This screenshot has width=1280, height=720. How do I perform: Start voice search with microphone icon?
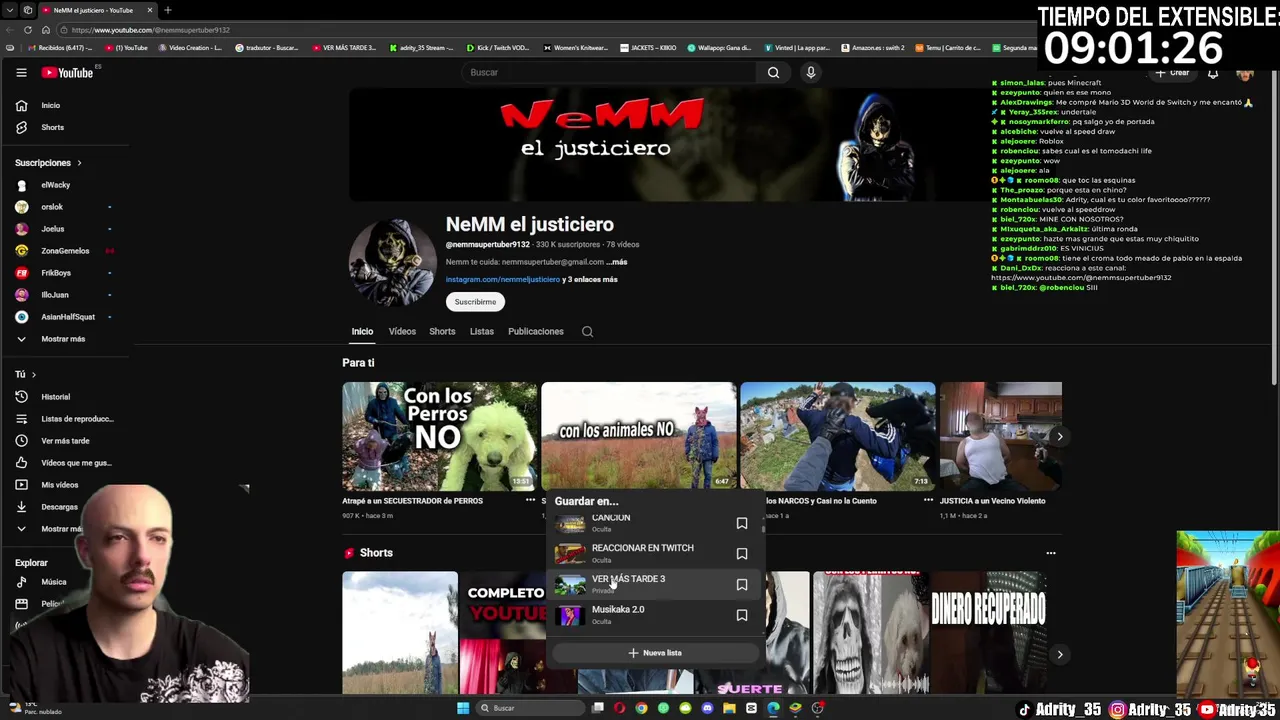(811, 72)
